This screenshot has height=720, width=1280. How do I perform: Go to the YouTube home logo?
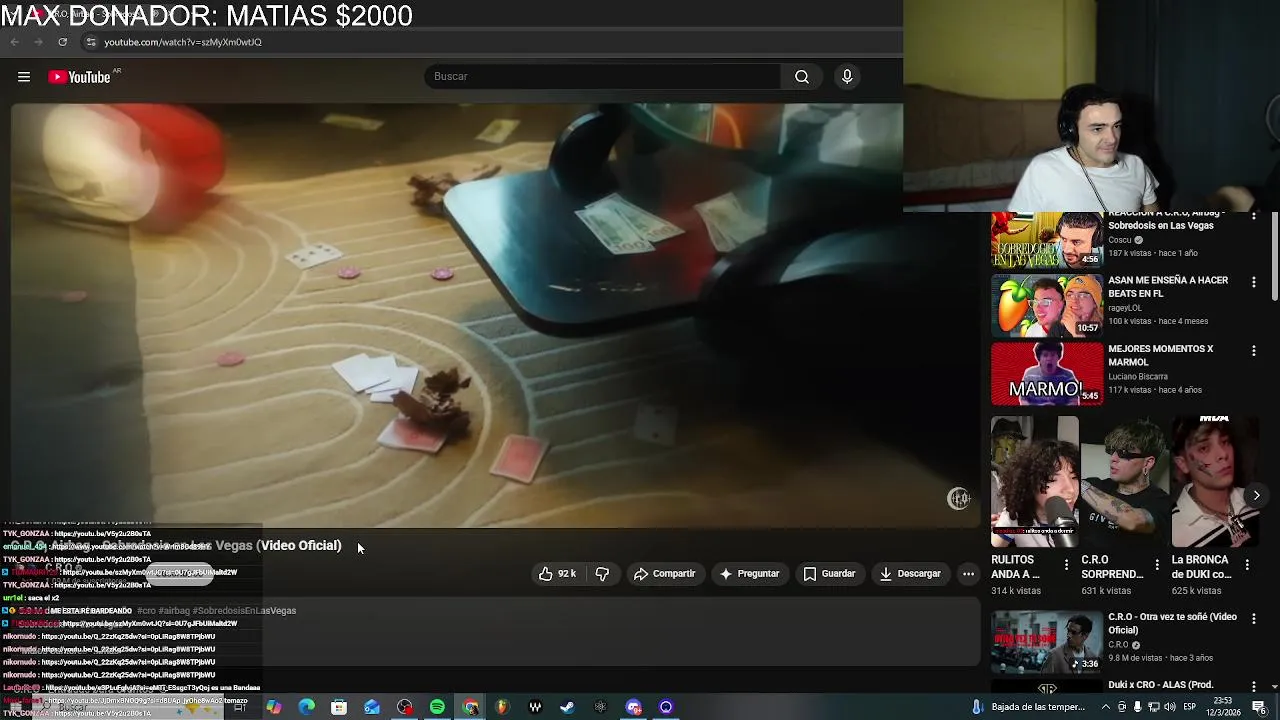80,77
